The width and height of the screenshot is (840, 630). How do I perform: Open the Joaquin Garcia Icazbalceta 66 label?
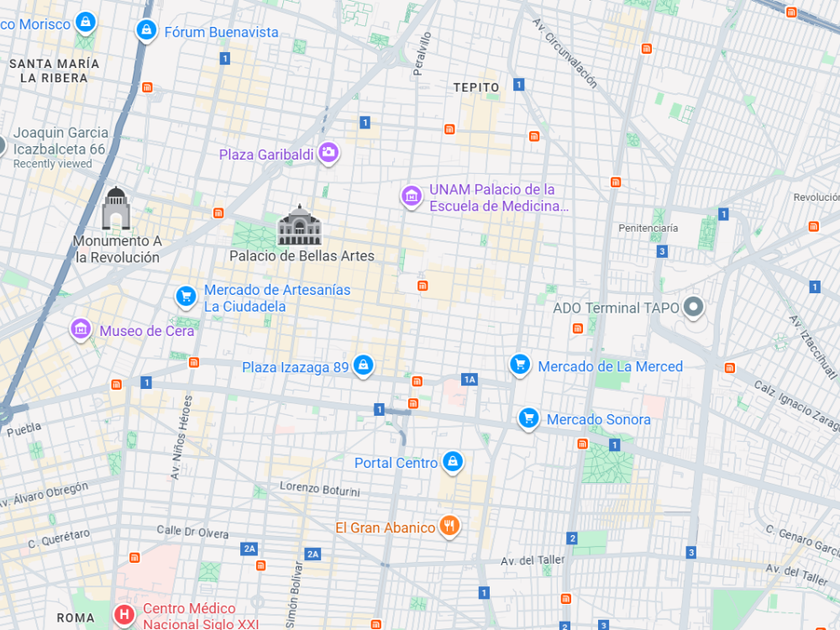59,141
